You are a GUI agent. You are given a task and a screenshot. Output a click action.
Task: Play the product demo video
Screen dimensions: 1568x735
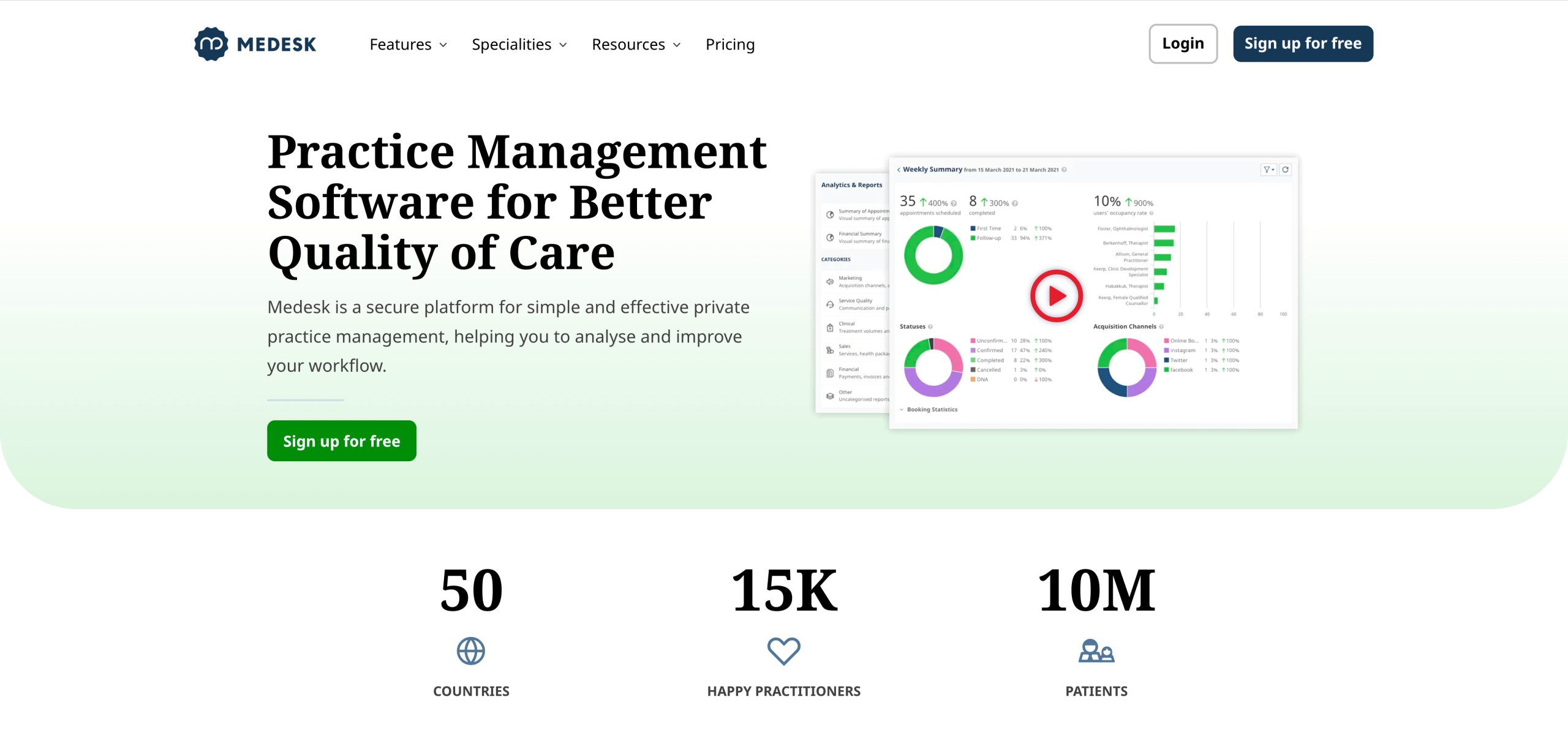point(1055,296)
